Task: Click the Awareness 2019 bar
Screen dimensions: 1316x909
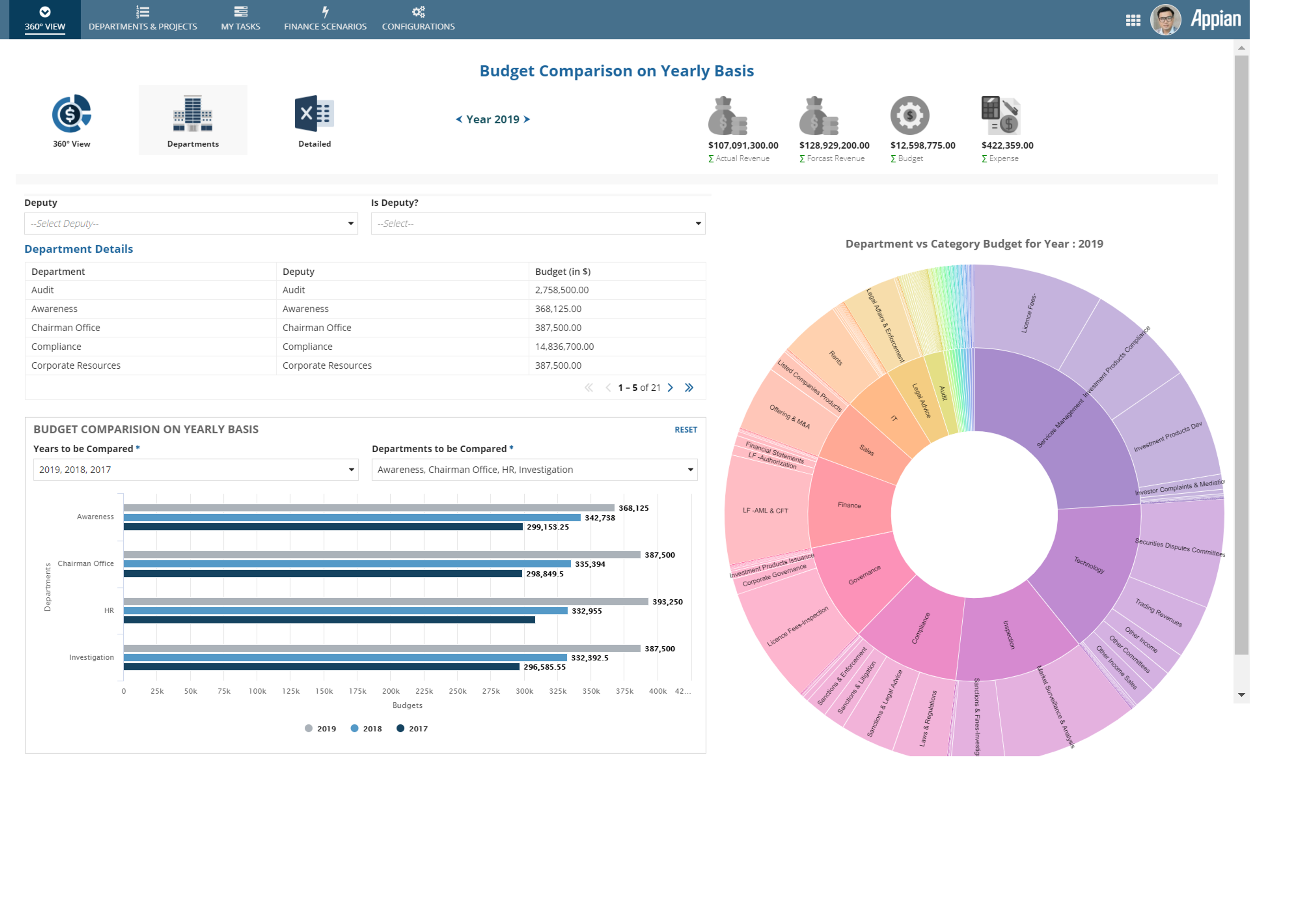Action: [369, 508]
